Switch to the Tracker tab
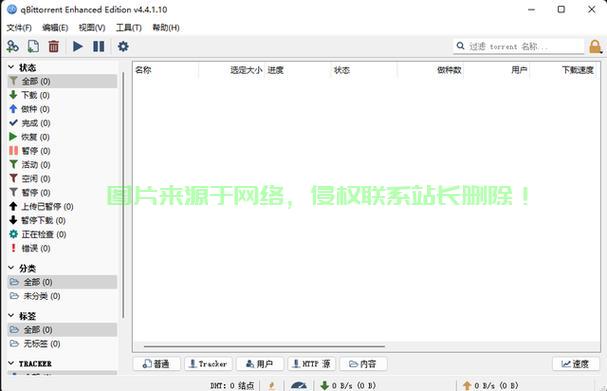 pyautogui.click(x=208, y=364)
